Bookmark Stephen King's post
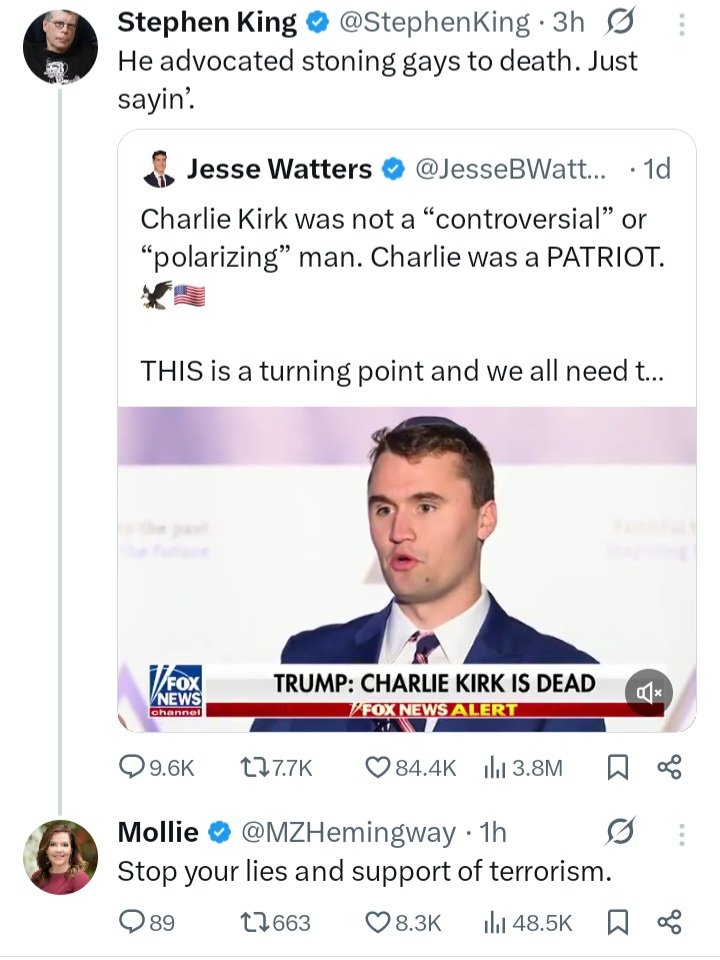This screenshot has height=960, width=720. [x=618, y=768]
